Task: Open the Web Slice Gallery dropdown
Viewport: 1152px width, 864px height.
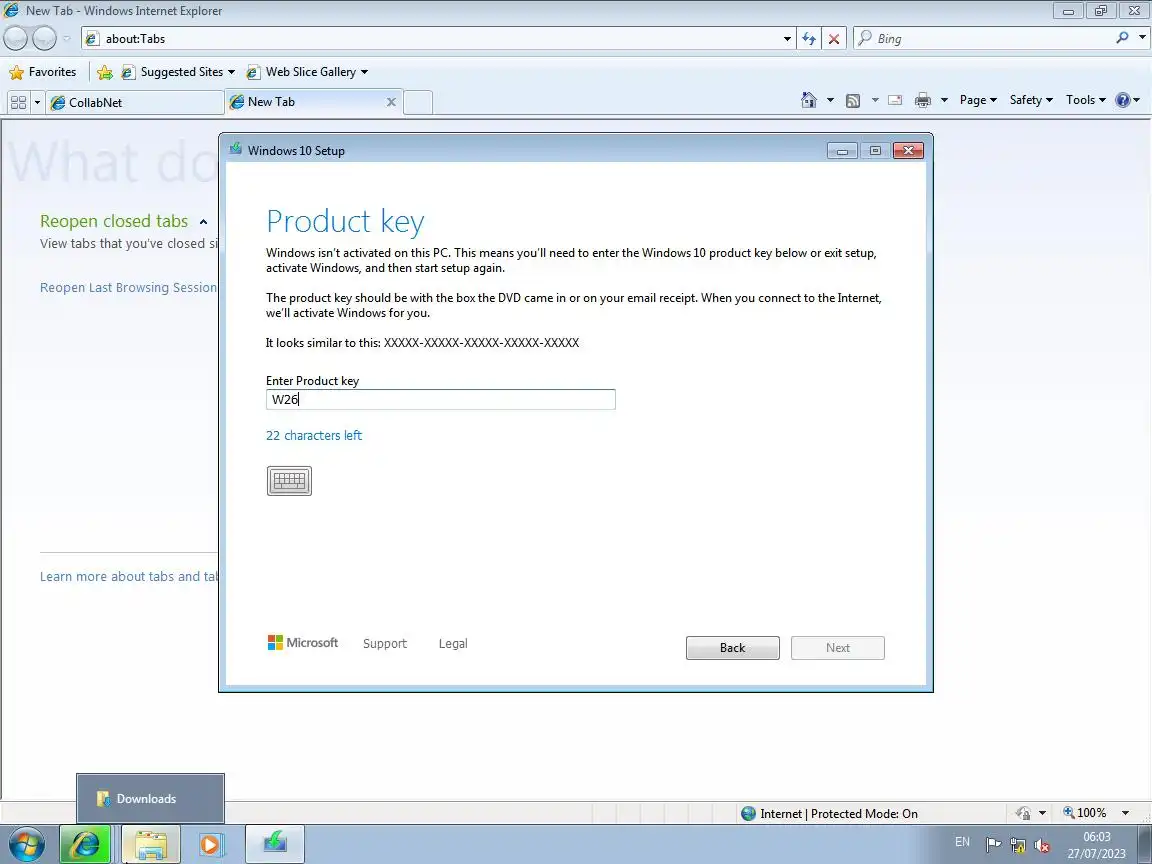Action: 307,72
